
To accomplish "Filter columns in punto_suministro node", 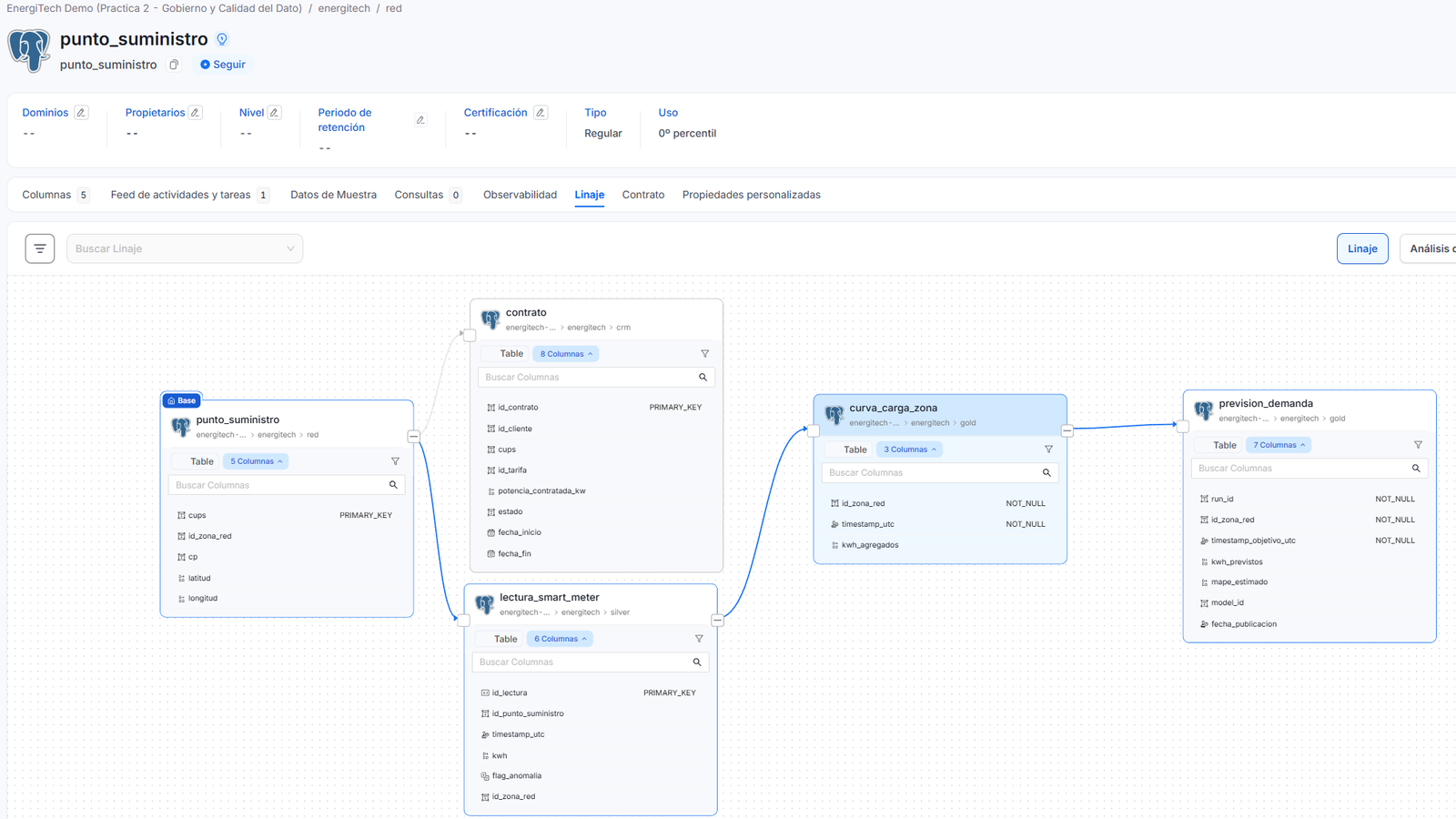I will [x=395, y=461].
